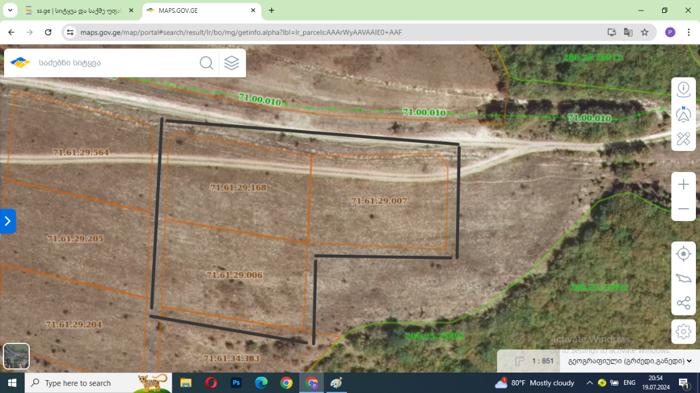Activate the parcel info identify tool

(683, 89)
